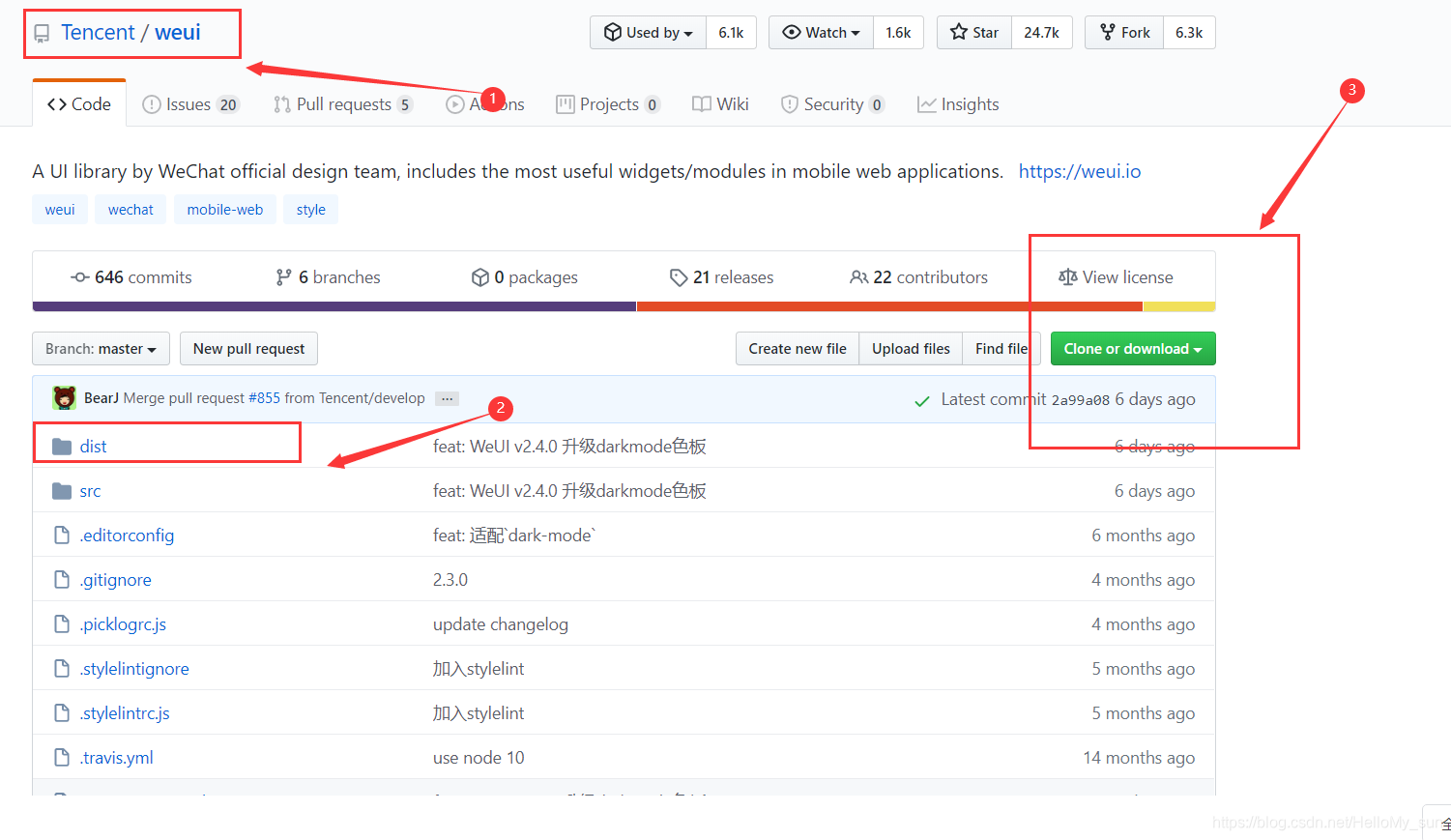Select the weui topic tag

(x=60, y=209)
